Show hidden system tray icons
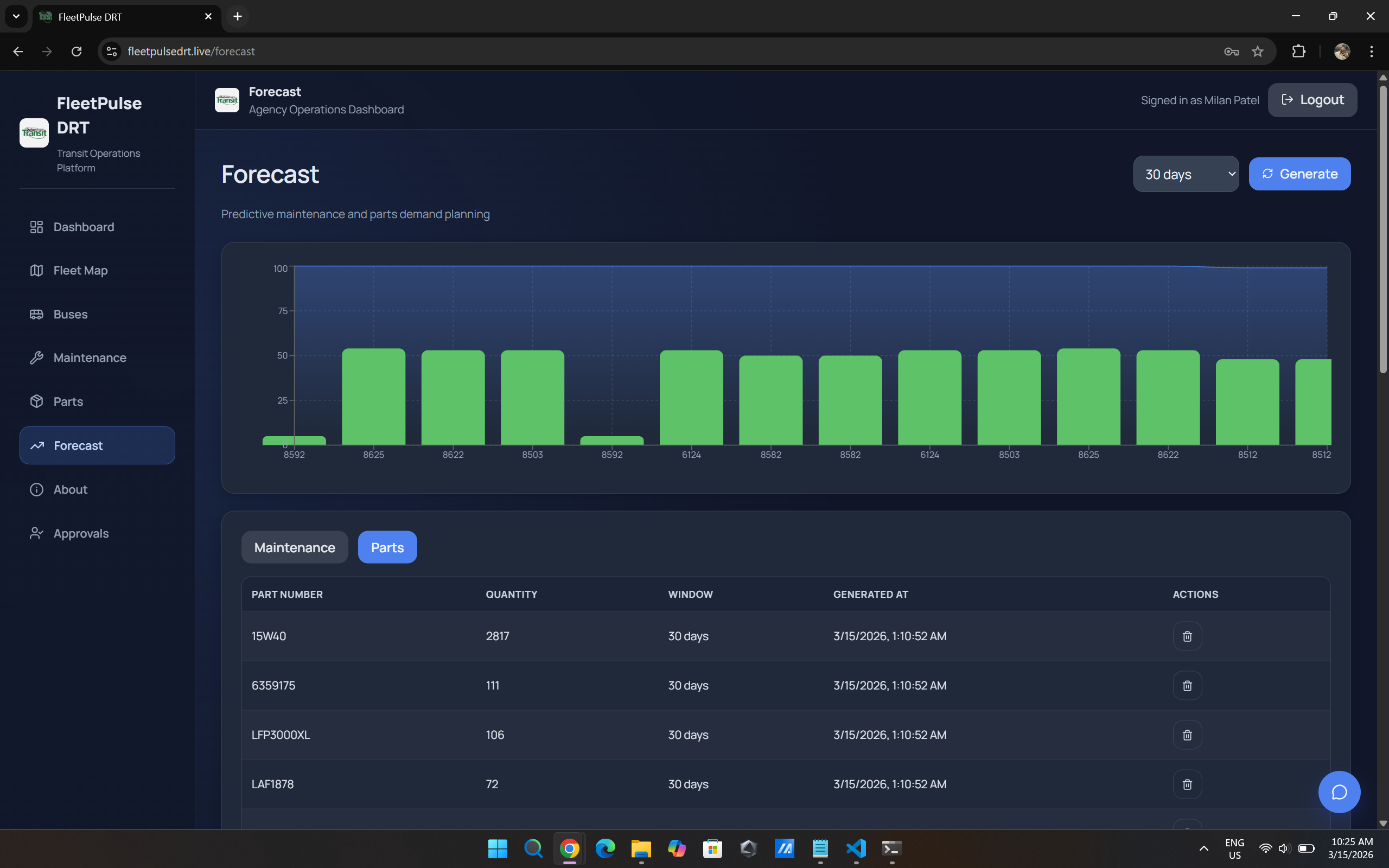Image resolution: width=1389 pixels, height=868 pixels. click(1203, 848)
